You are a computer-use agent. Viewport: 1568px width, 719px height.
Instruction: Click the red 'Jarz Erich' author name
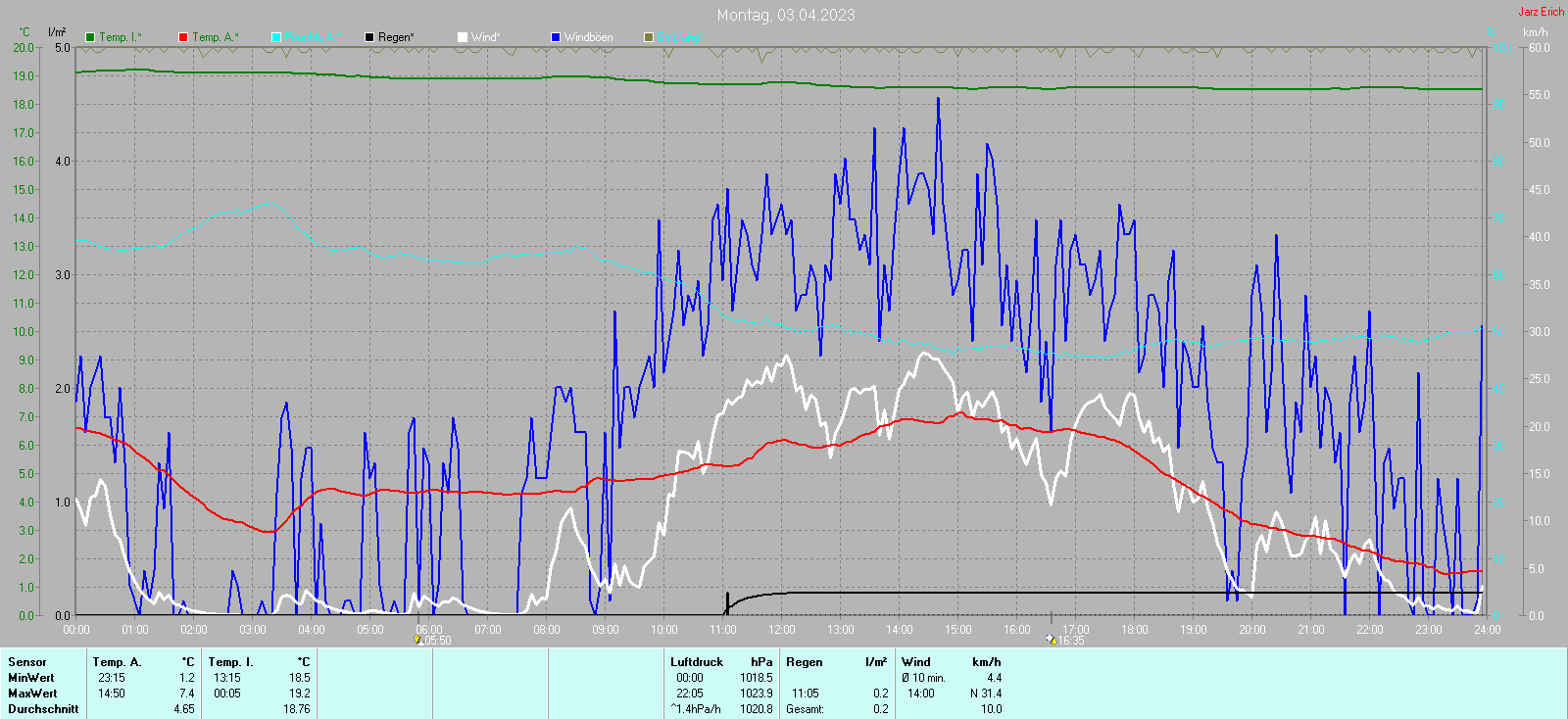(x=1542, y=12)
